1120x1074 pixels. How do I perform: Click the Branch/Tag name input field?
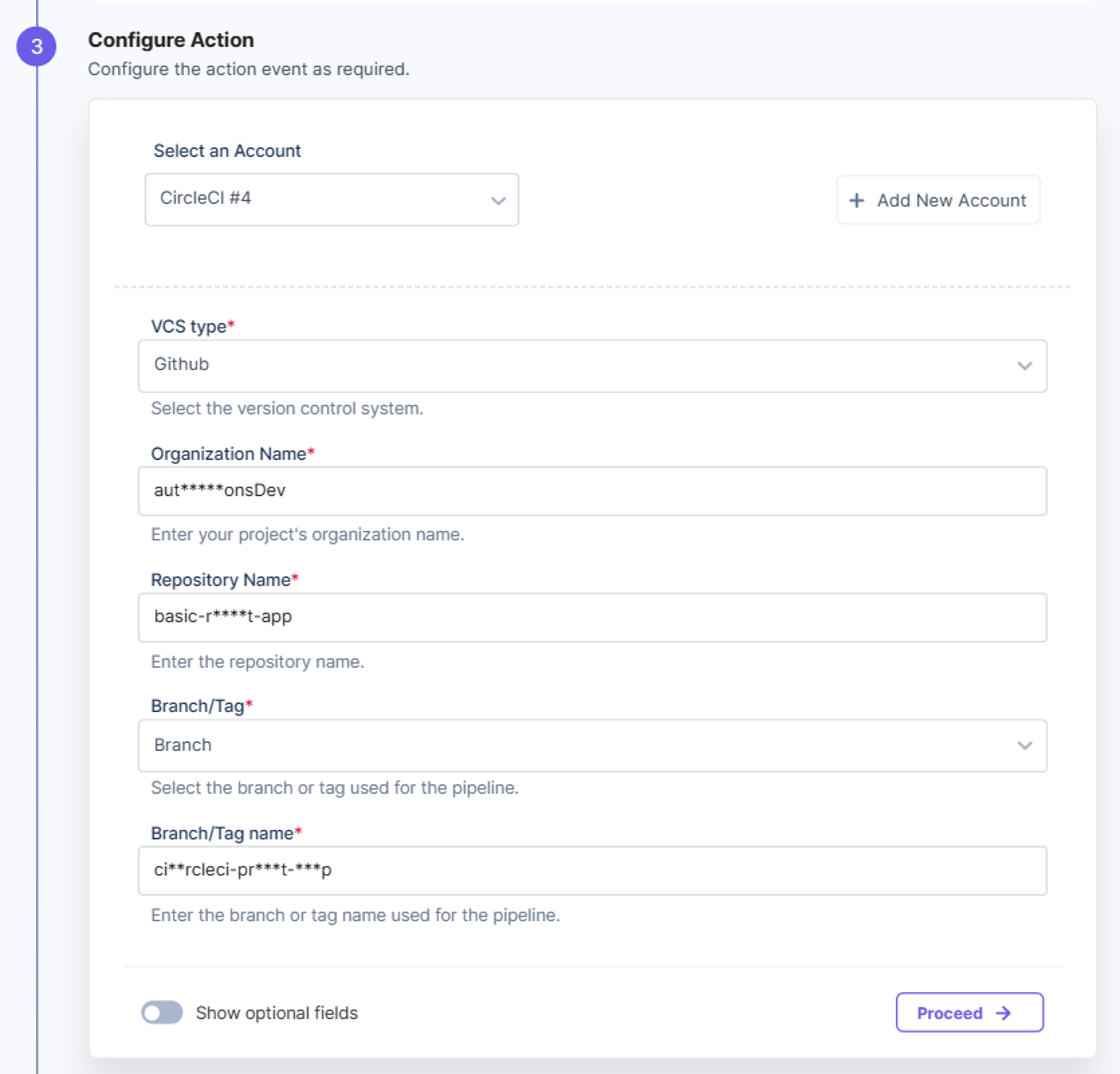(592, 871)
